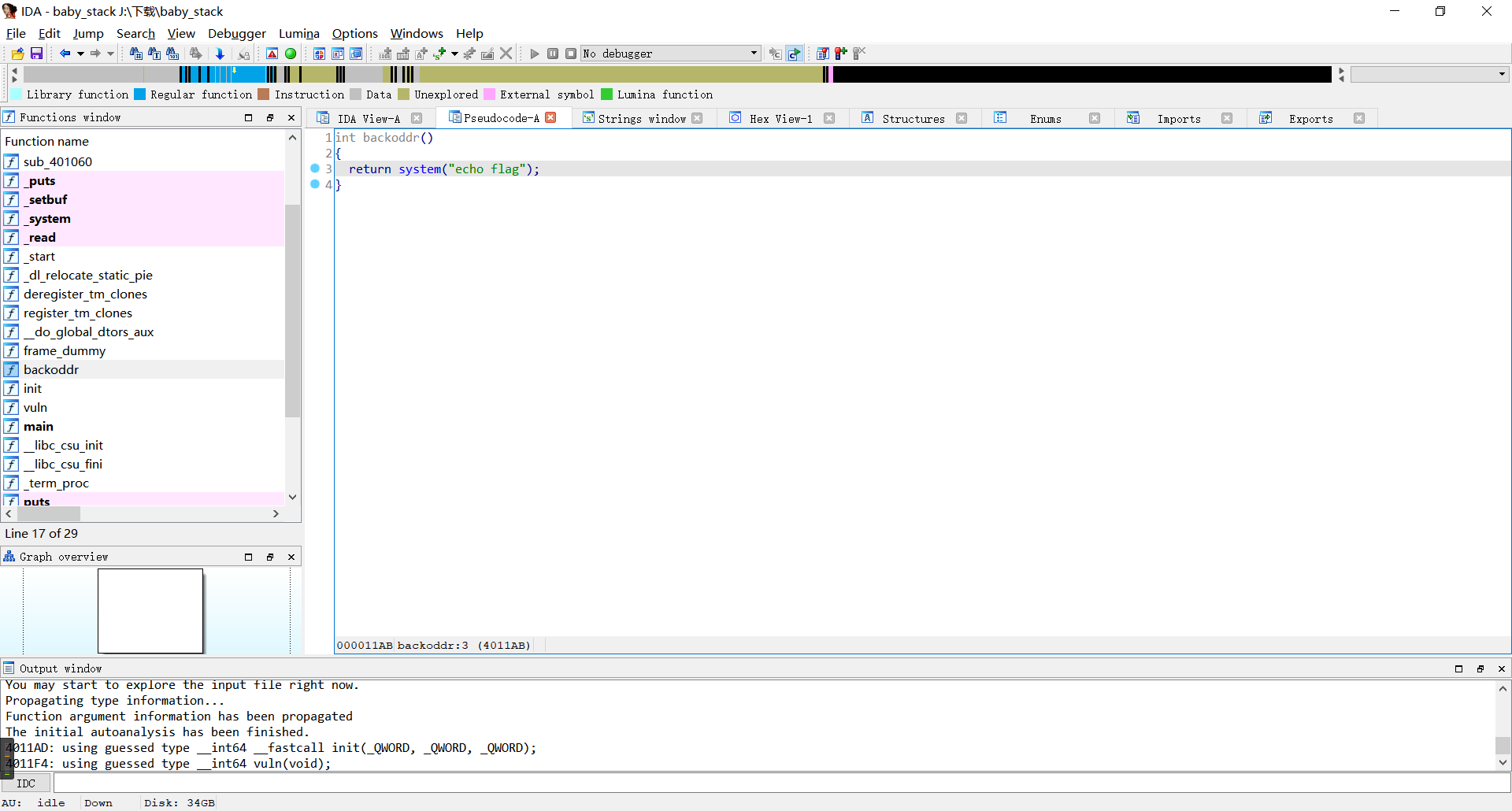
Task: Open the debugger selection dropdown
Action: [754, 54]
